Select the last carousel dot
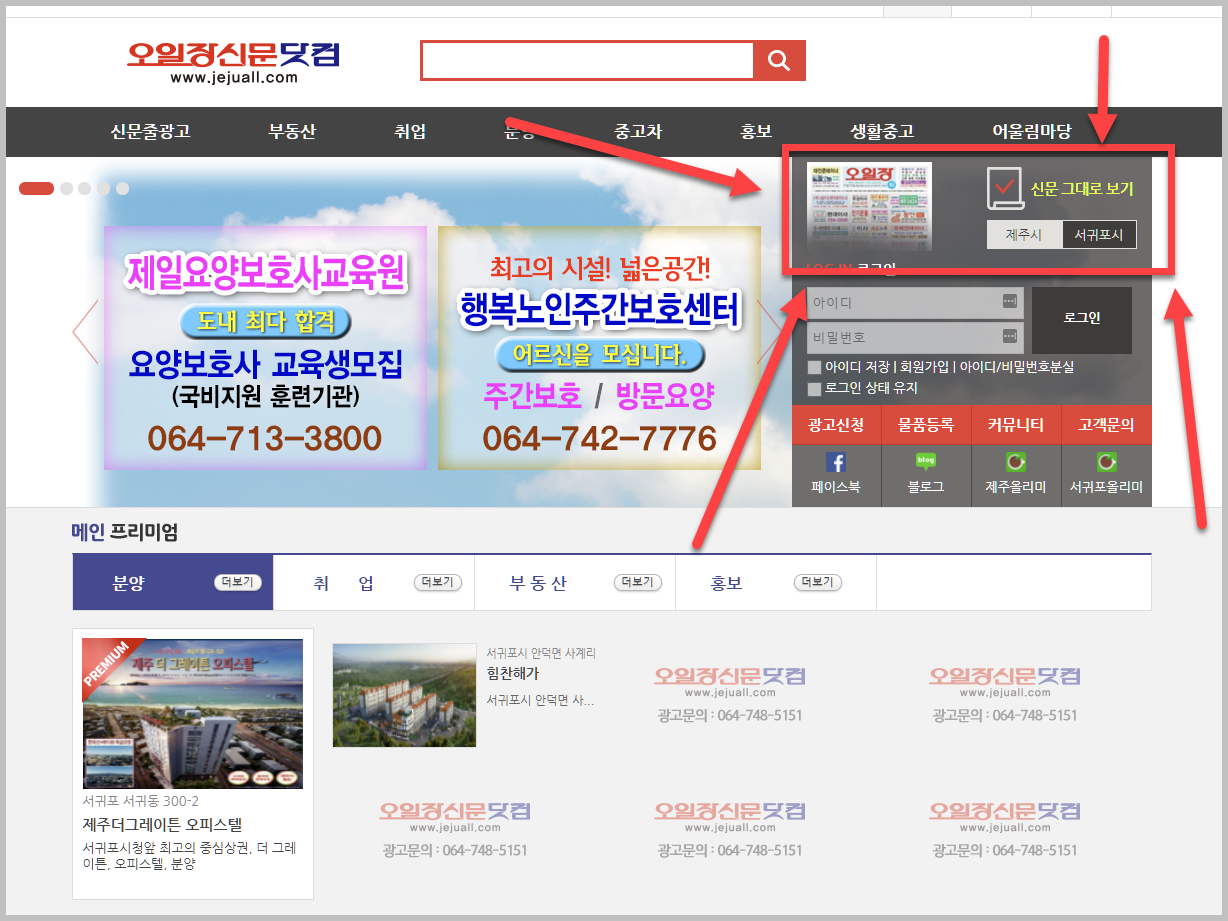Viewport: 1228px width, 921px height. [122, 188]
